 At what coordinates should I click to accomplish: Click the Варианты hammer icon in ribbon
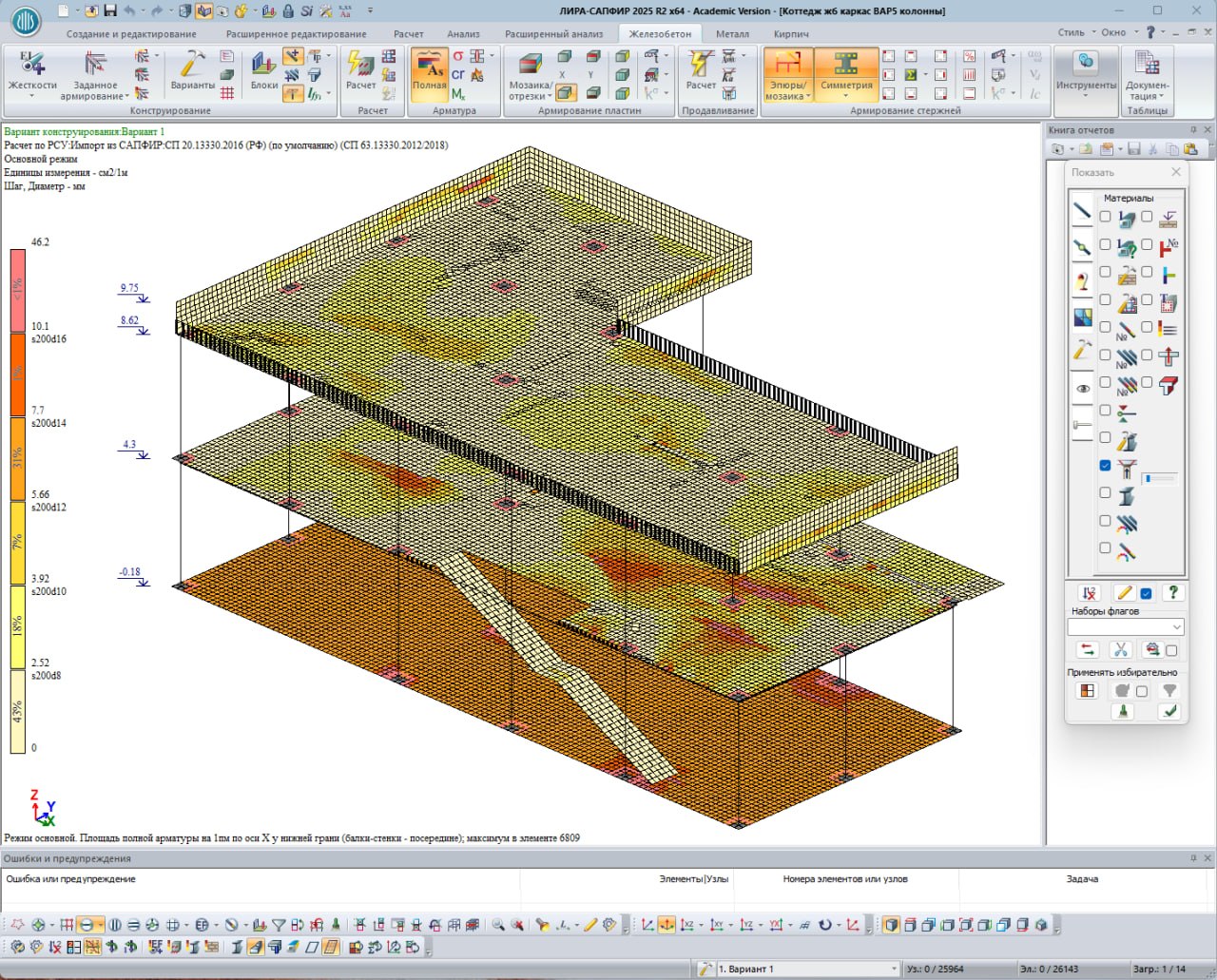click(x=192, y=65)
